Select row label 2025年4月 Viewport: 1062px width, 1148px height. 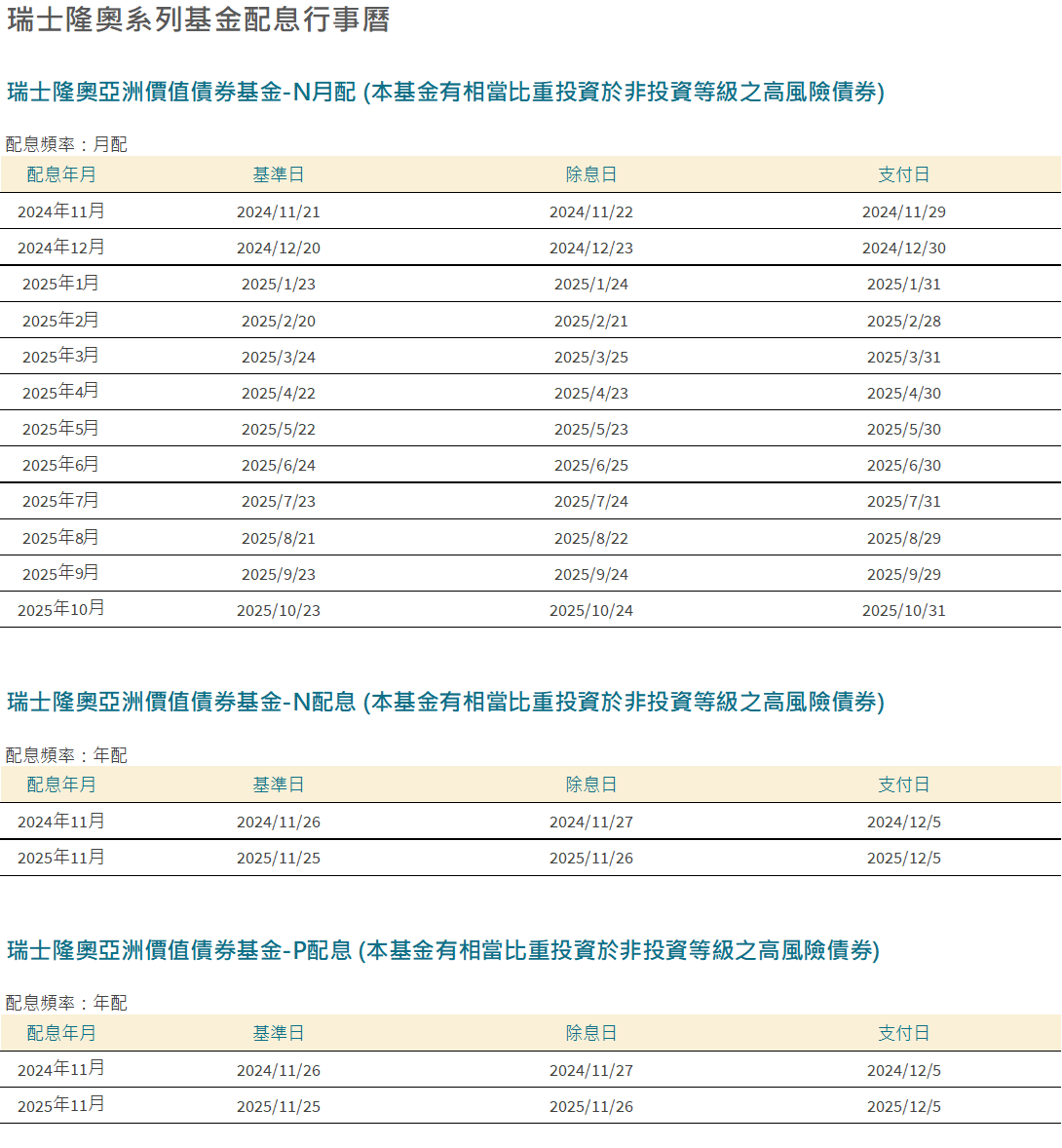coord(60,393)
